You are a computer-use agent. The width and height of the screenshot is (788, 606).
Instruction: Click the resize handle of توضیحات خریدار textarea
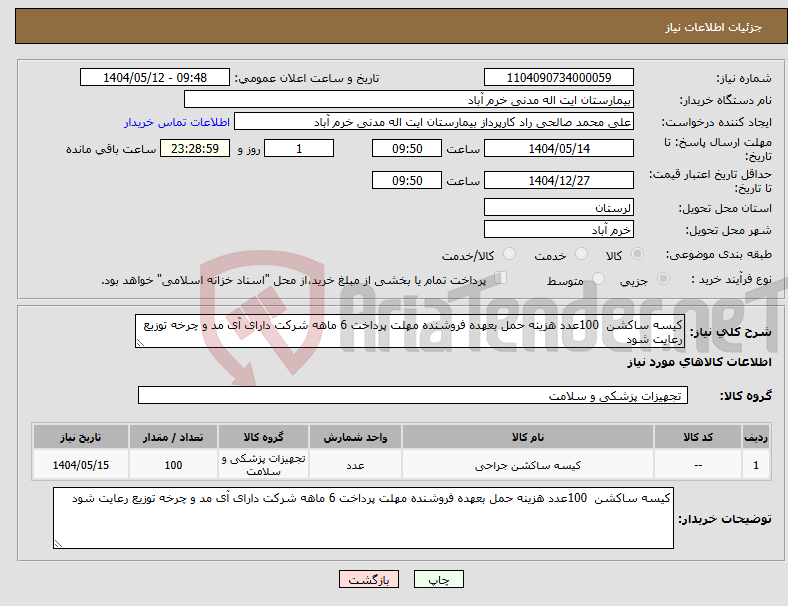[58, 543]
